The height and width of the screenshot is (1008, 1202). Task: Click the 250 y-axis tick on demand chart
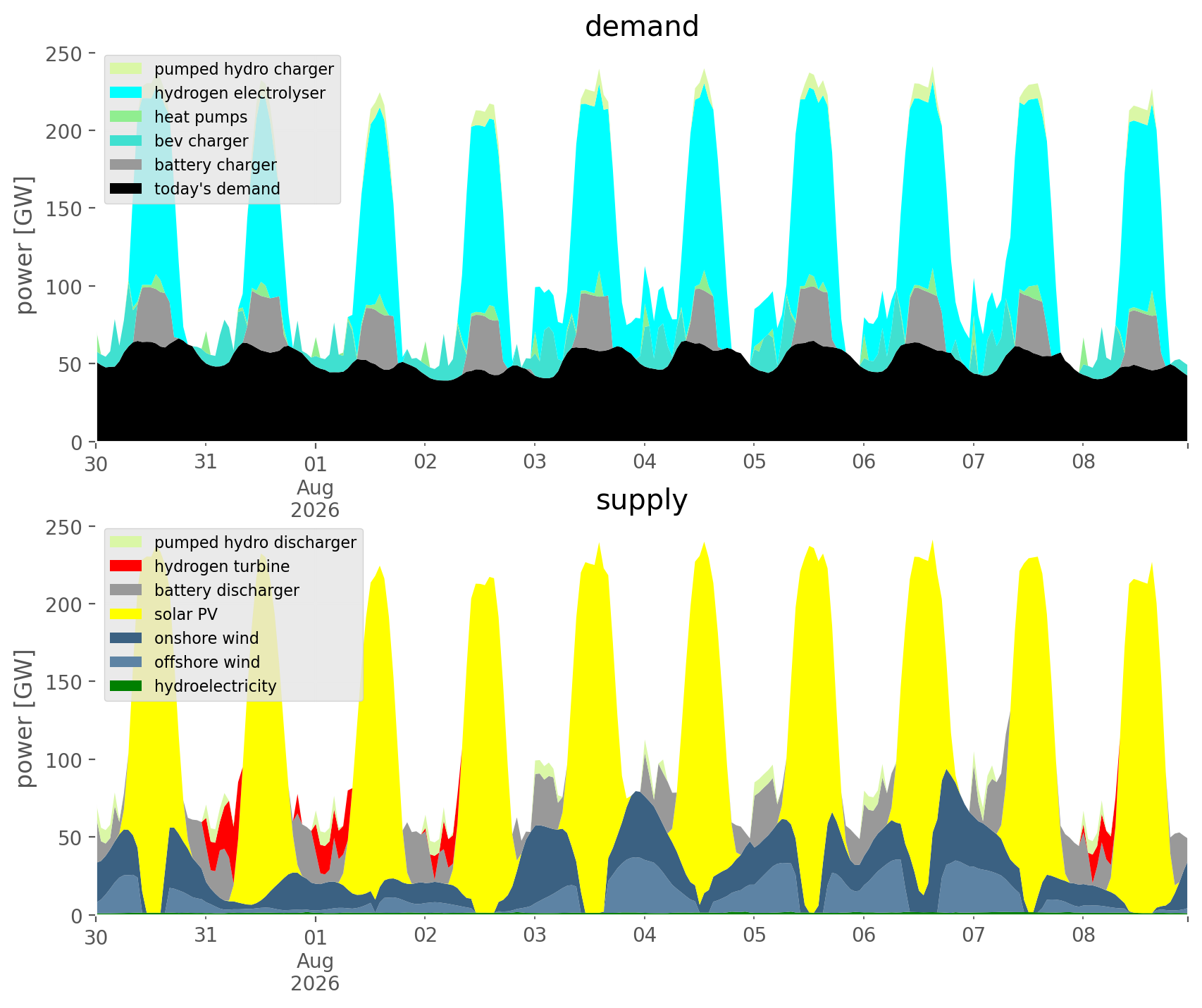tap(66, 54)
